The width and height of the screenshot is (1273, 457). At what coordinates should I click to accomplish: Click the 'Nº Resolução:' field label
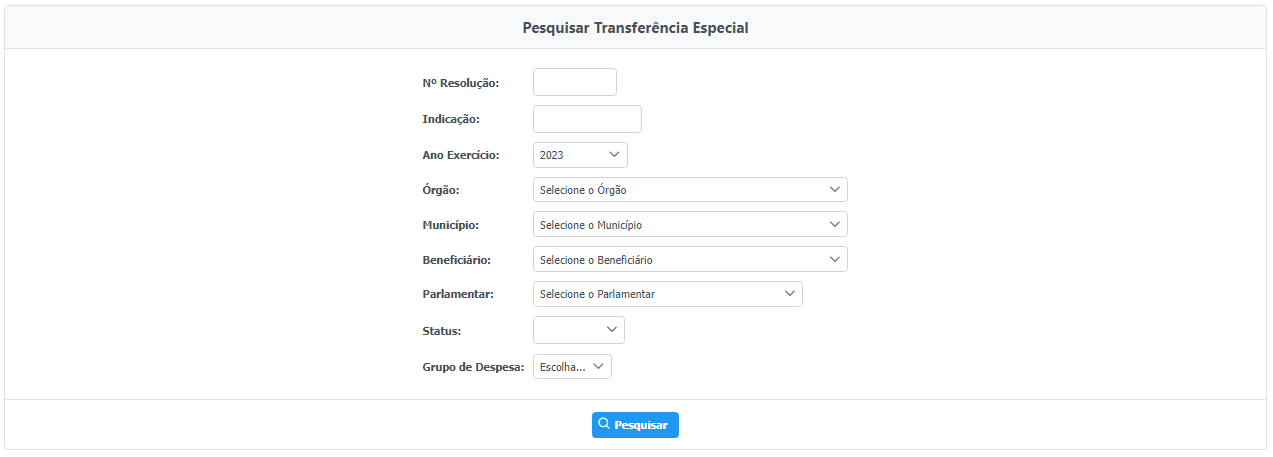(x=461, y=83)
